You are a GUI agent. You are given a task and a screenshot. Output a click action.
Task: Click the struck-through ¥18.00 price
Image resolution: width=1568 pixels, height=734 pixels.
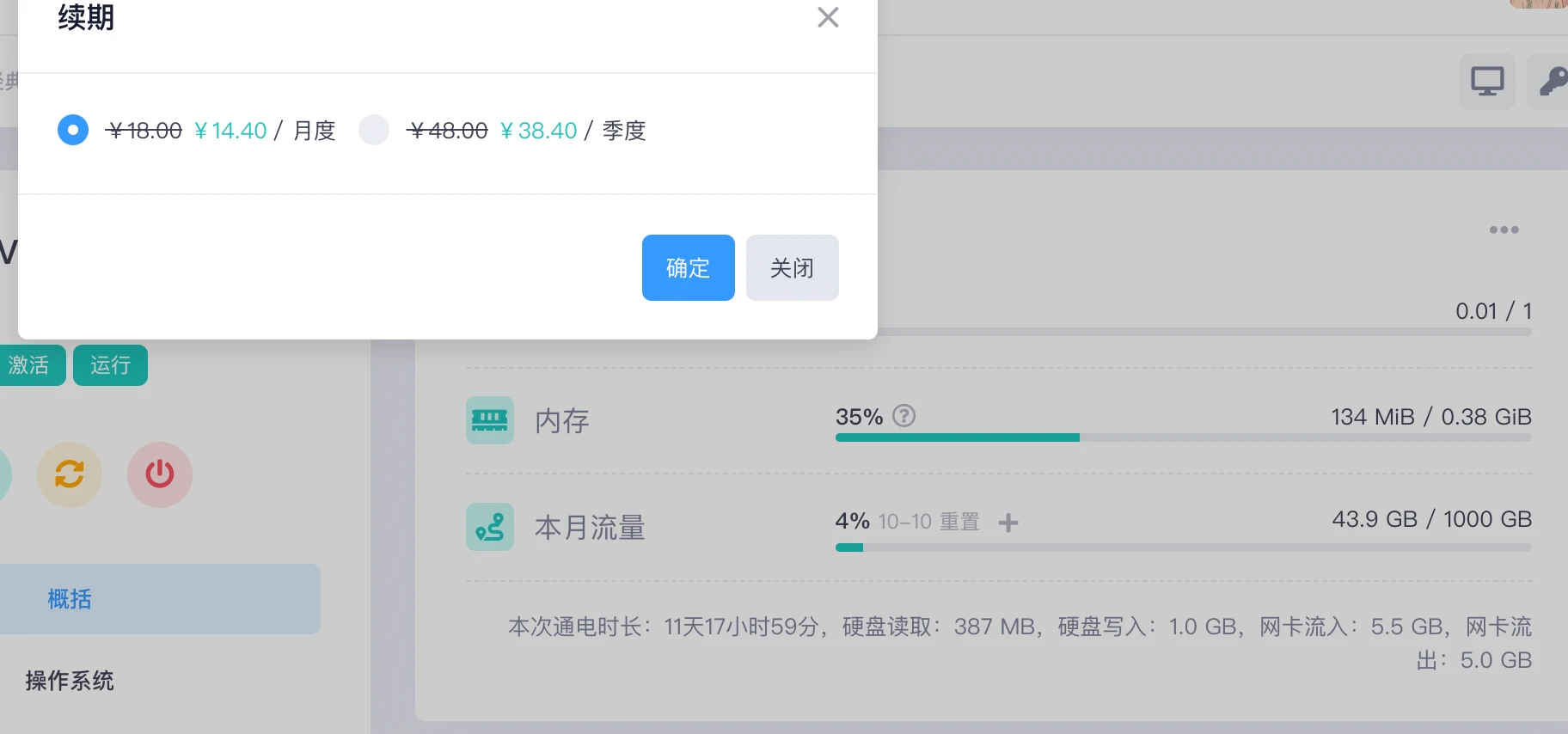point(144,131)
